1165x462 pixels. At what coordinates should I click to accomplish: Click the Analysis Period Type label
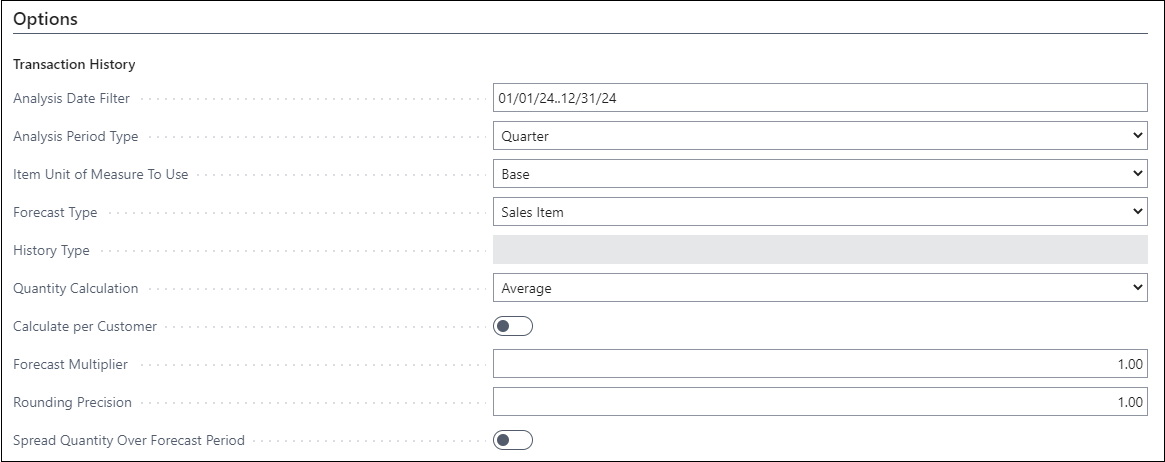click(x=75, y=136)
